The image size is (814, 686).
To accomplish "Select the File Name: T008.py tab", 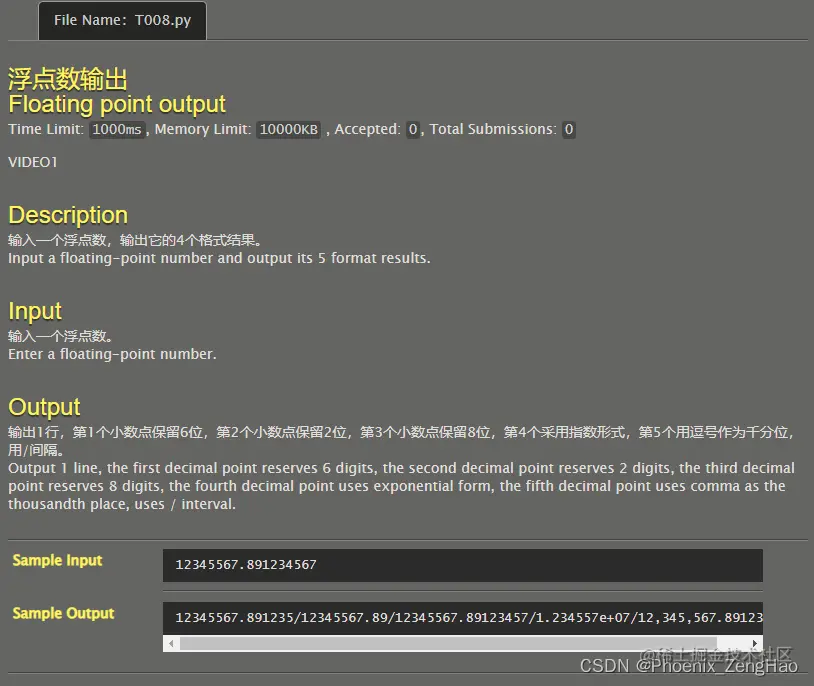I will tap(122, 20).
